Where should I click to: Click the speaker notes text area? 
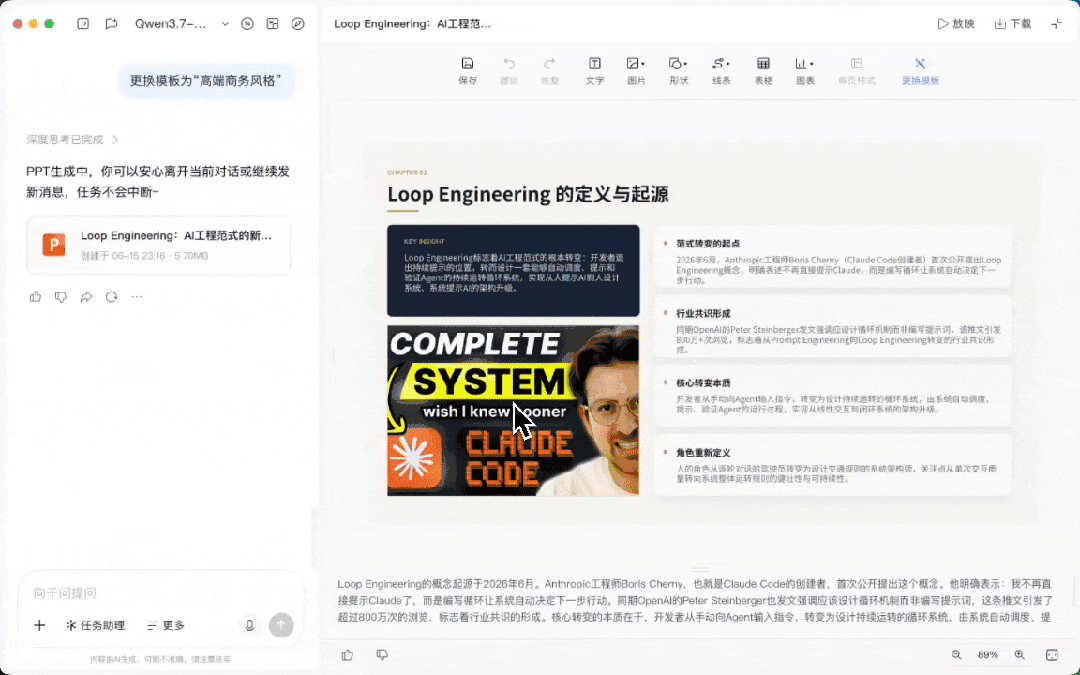point(696,601)
